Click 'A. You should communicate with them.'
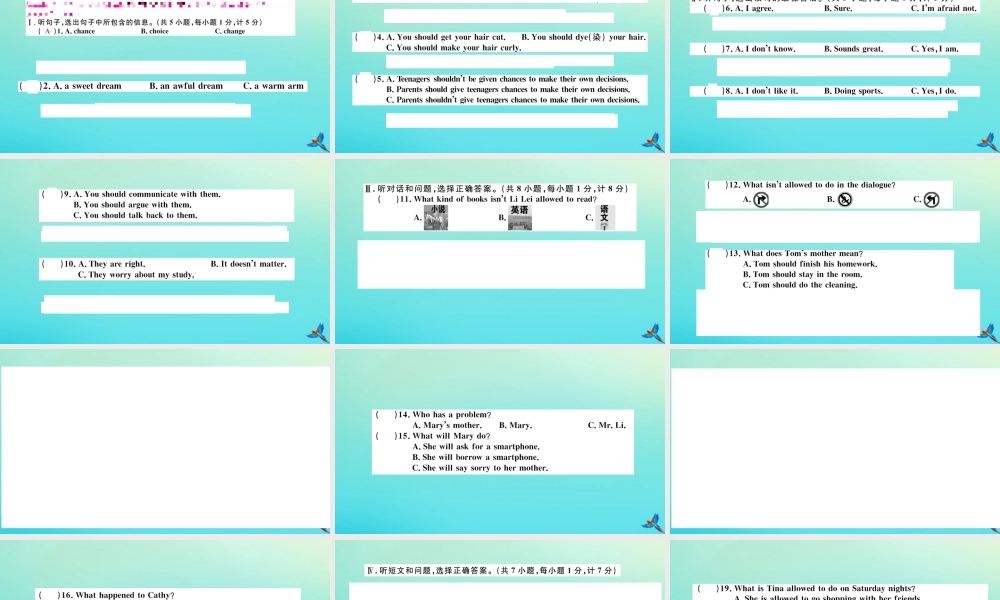The width and height of the screenshot is (1000, 600). [x=147, y=194]
